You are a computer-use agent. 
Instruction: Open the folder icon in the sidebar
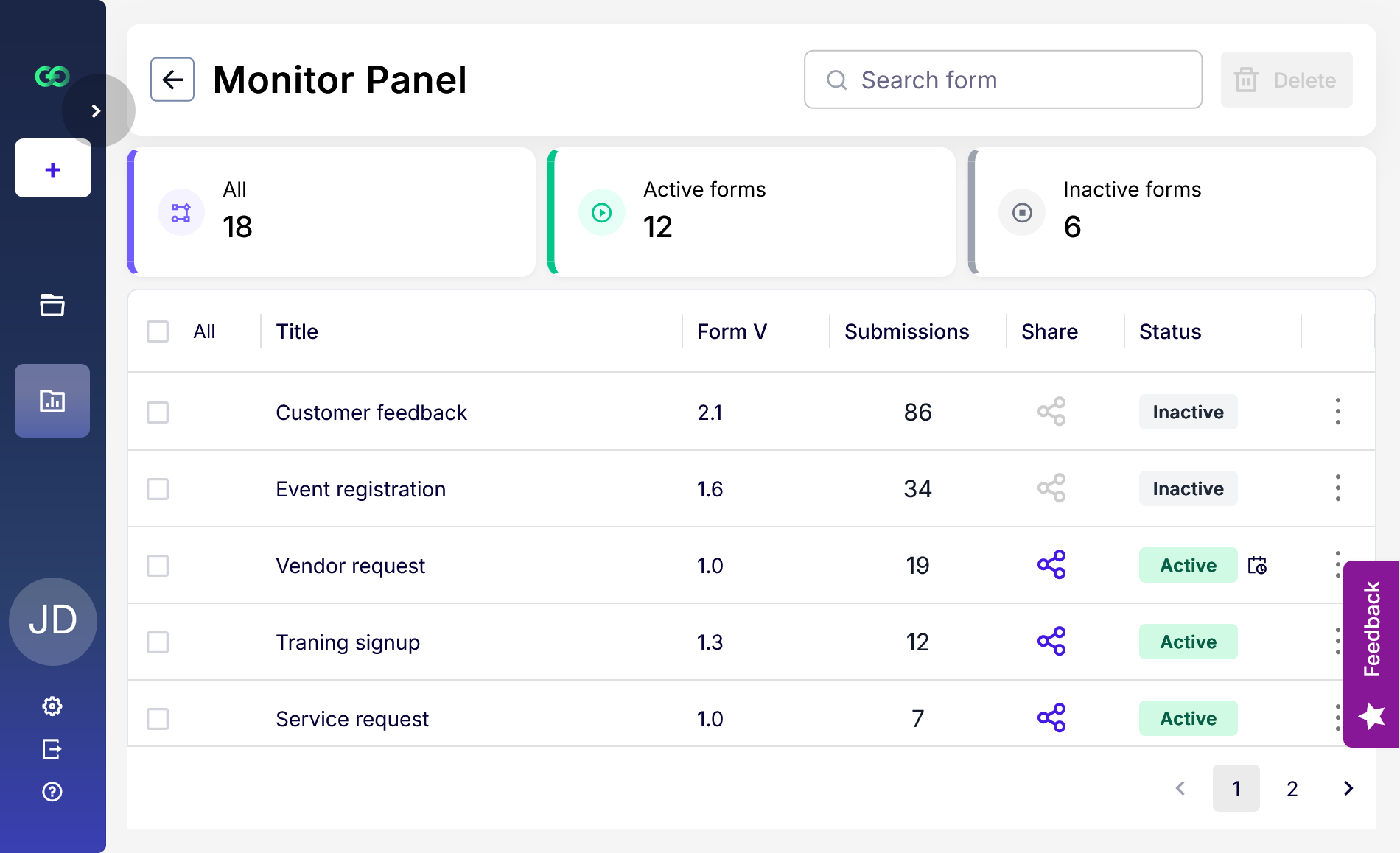52,304
